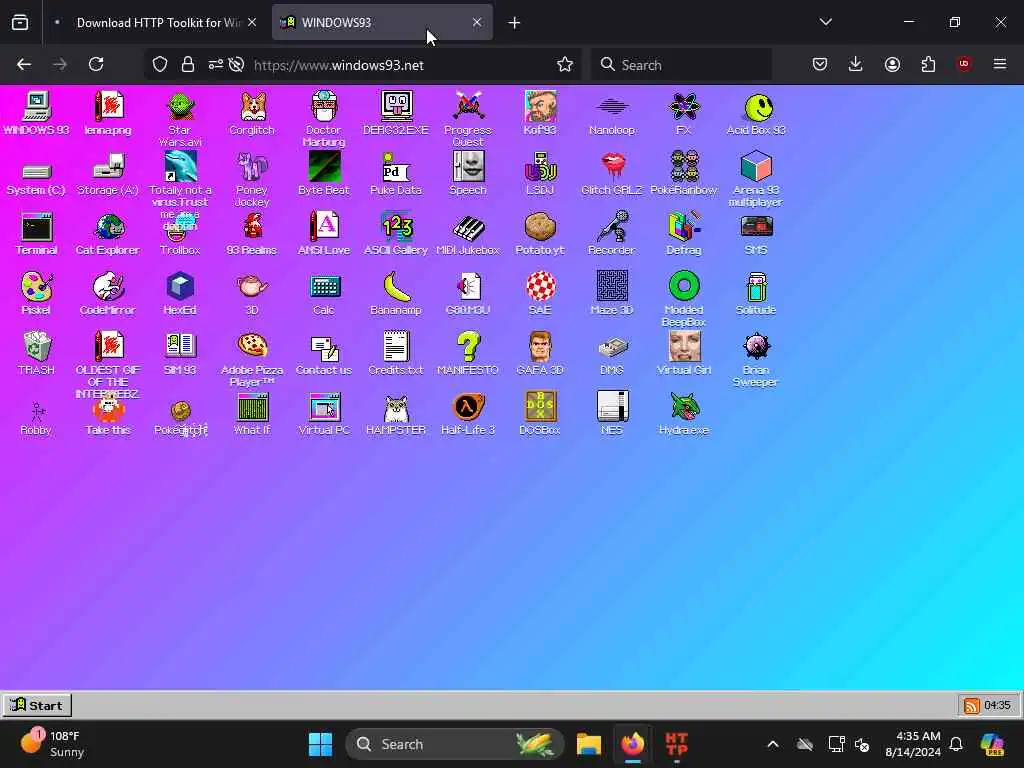Reload the current page

(x=97, y=64)
